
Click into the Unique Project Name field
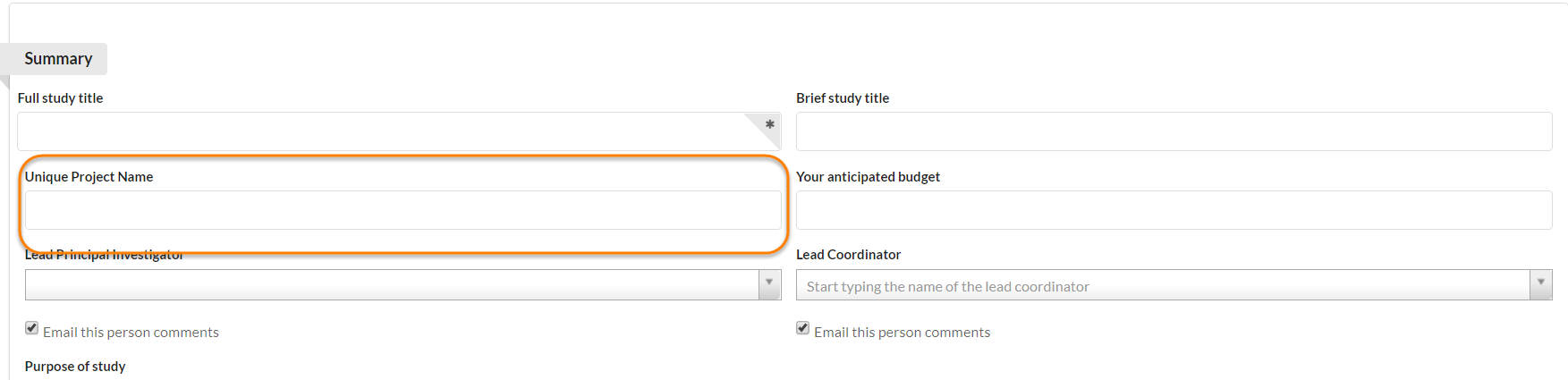403,210
